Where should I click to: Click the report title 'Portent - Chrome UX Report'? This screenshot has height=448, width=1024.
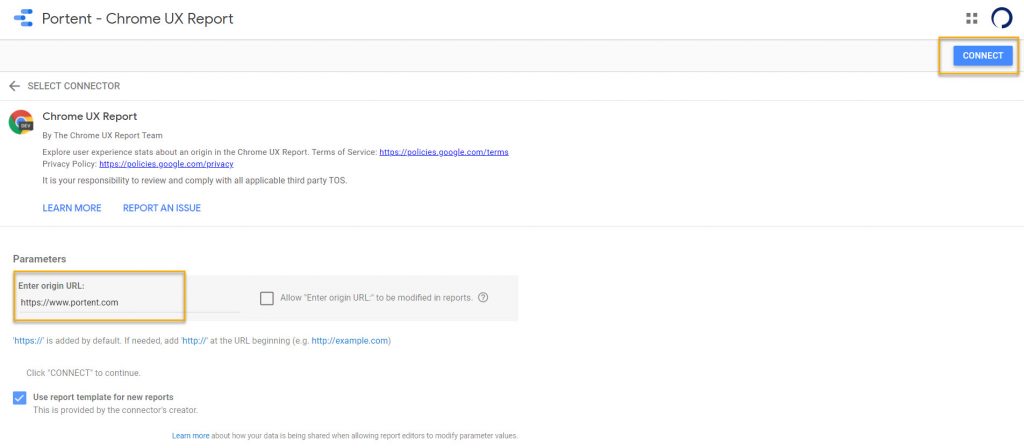pos(137,18)
